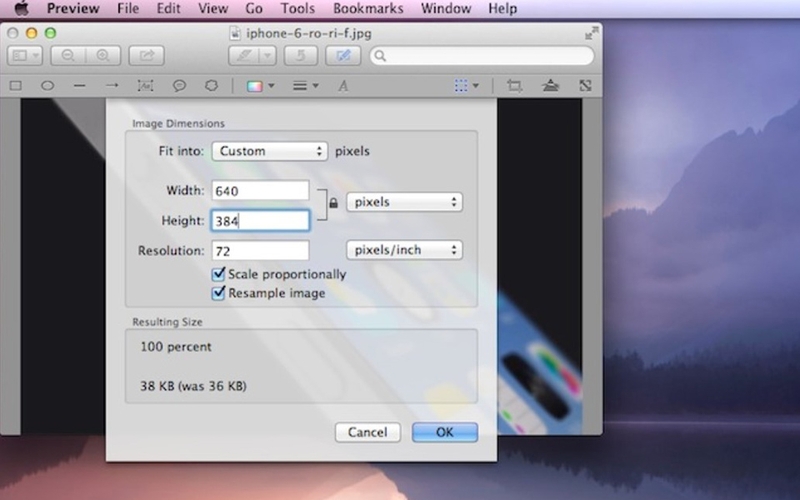800x500 pixels.
Task: Click the font style A icon
Action: pyautogui.click(x=343, y=86)
